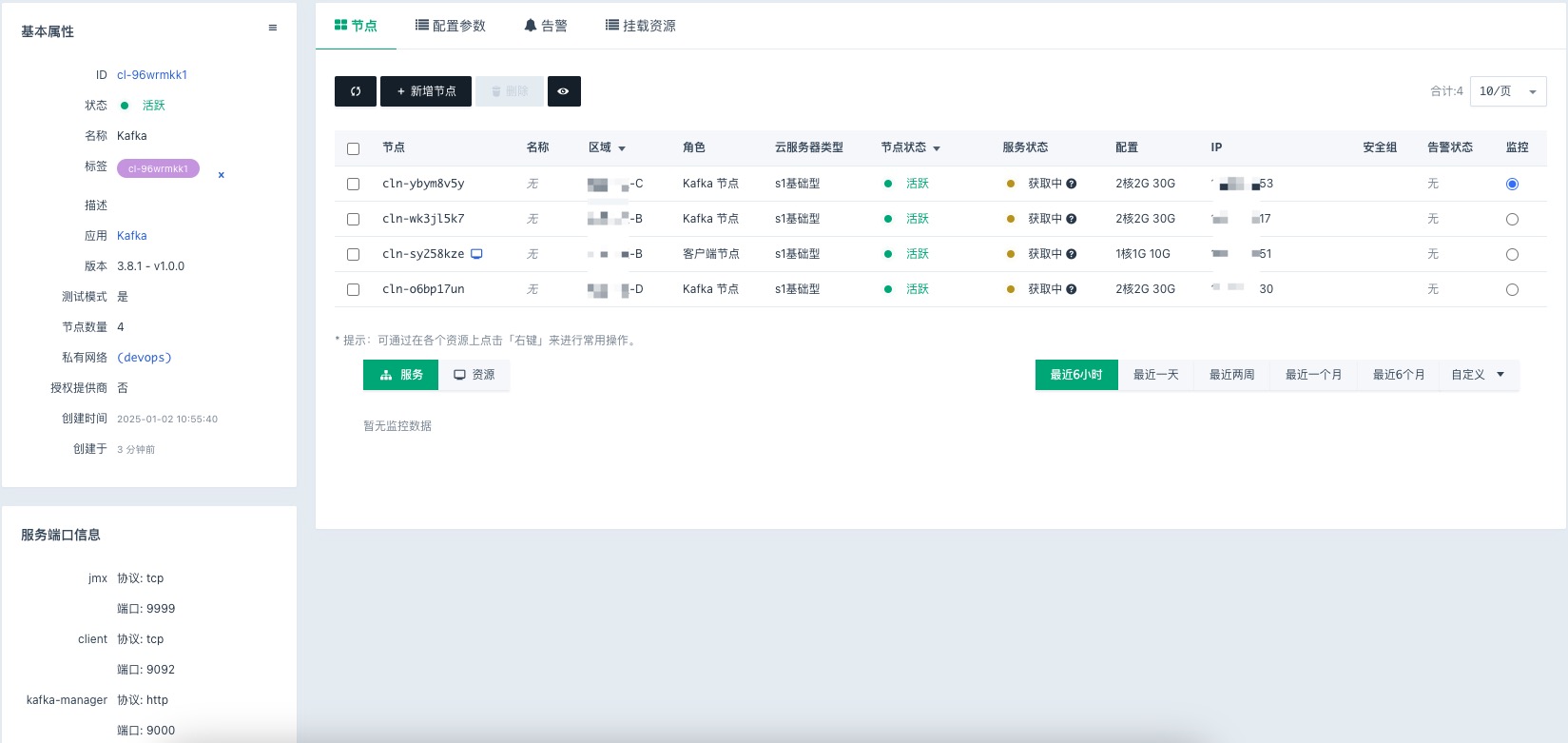Click the jmx port value 9999
1568x743 pixels.
point(161,609)
